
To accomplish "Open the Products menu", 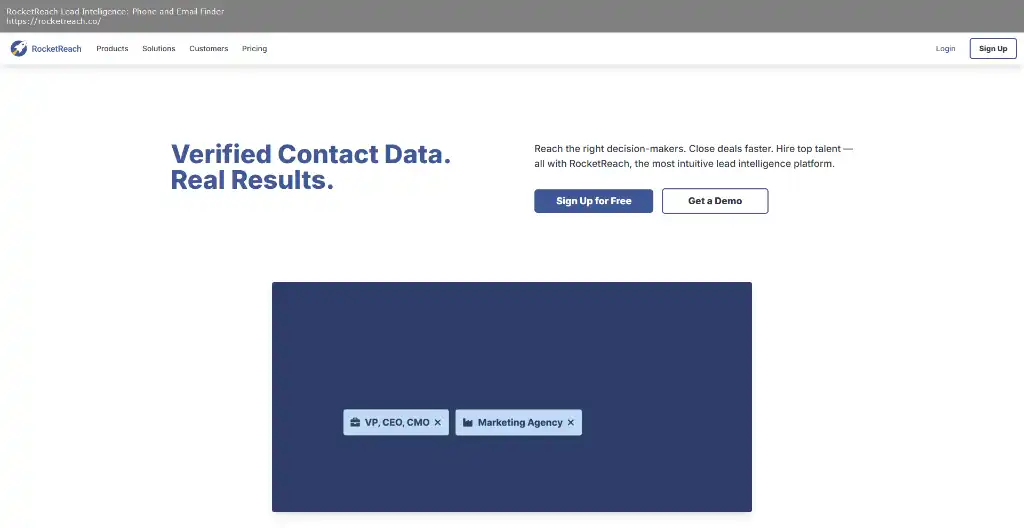I will pyautogui.click(x=112, y=48).
